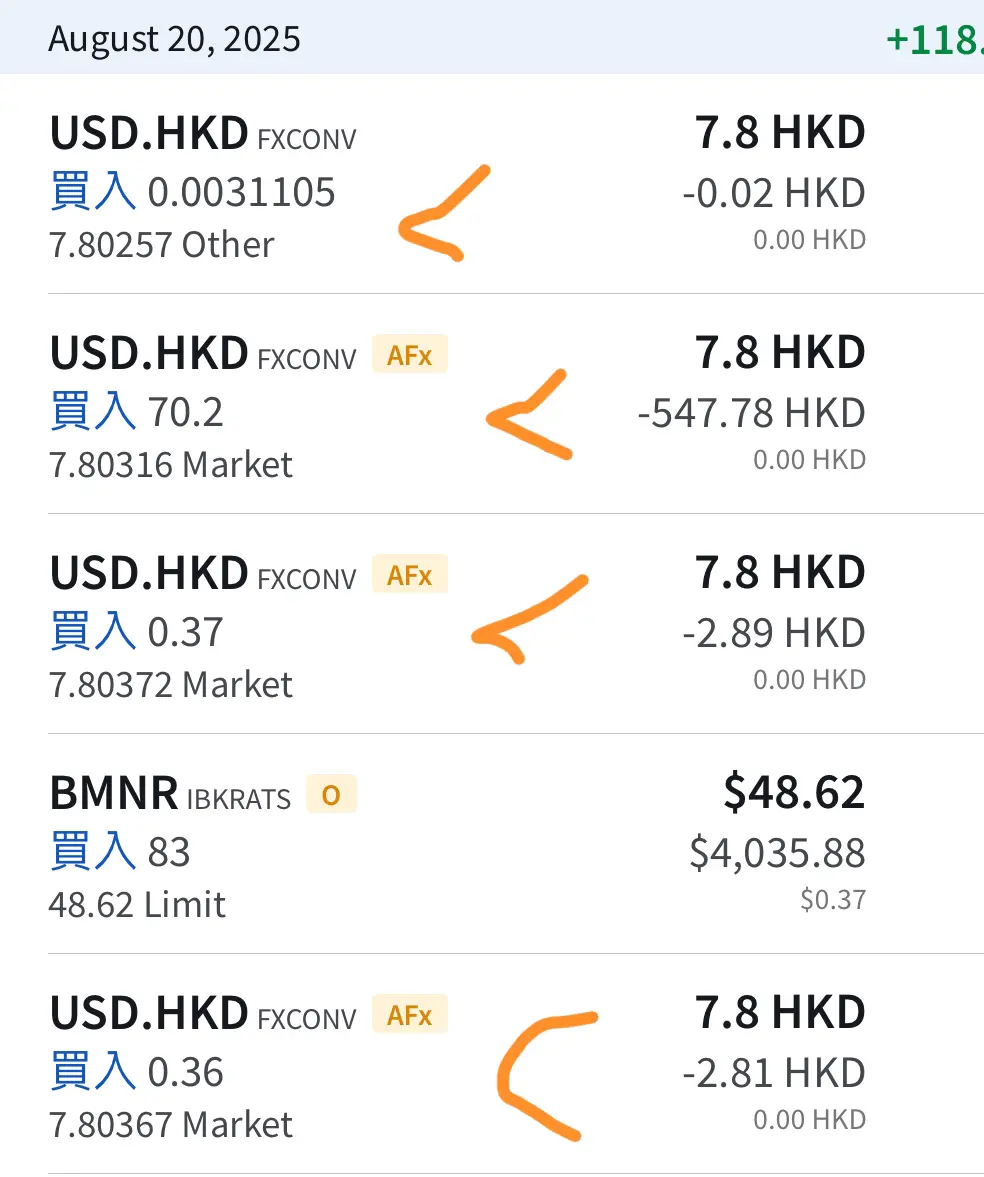The width and height of the screenshot is (984, 1177).
Task: Tap the 7.80316 Market order line
Action: (x=171, y=465)
